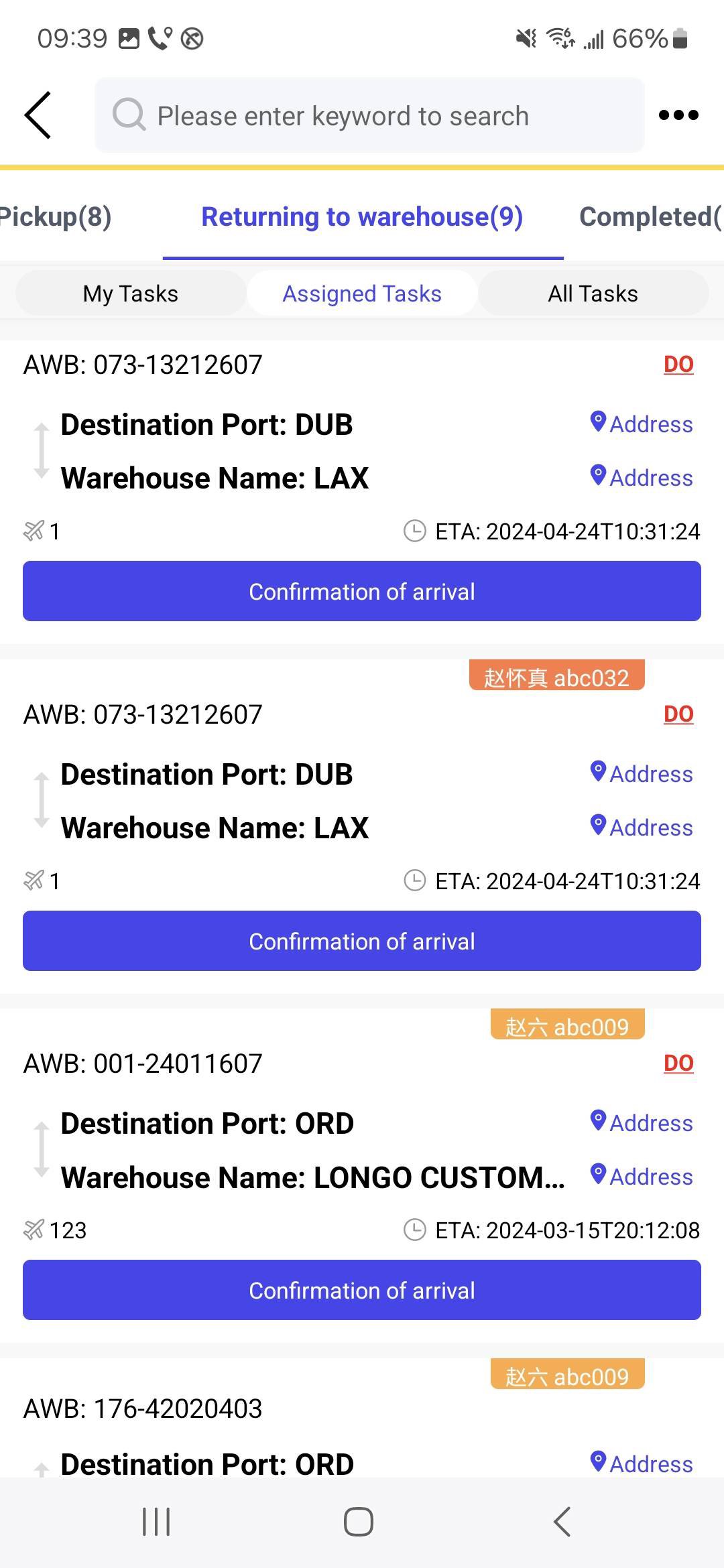Tap airplane icon showing 123 pieces
Image resolution: width=724 pixels, height=1568 pixels.
(x=34, y=1230)
